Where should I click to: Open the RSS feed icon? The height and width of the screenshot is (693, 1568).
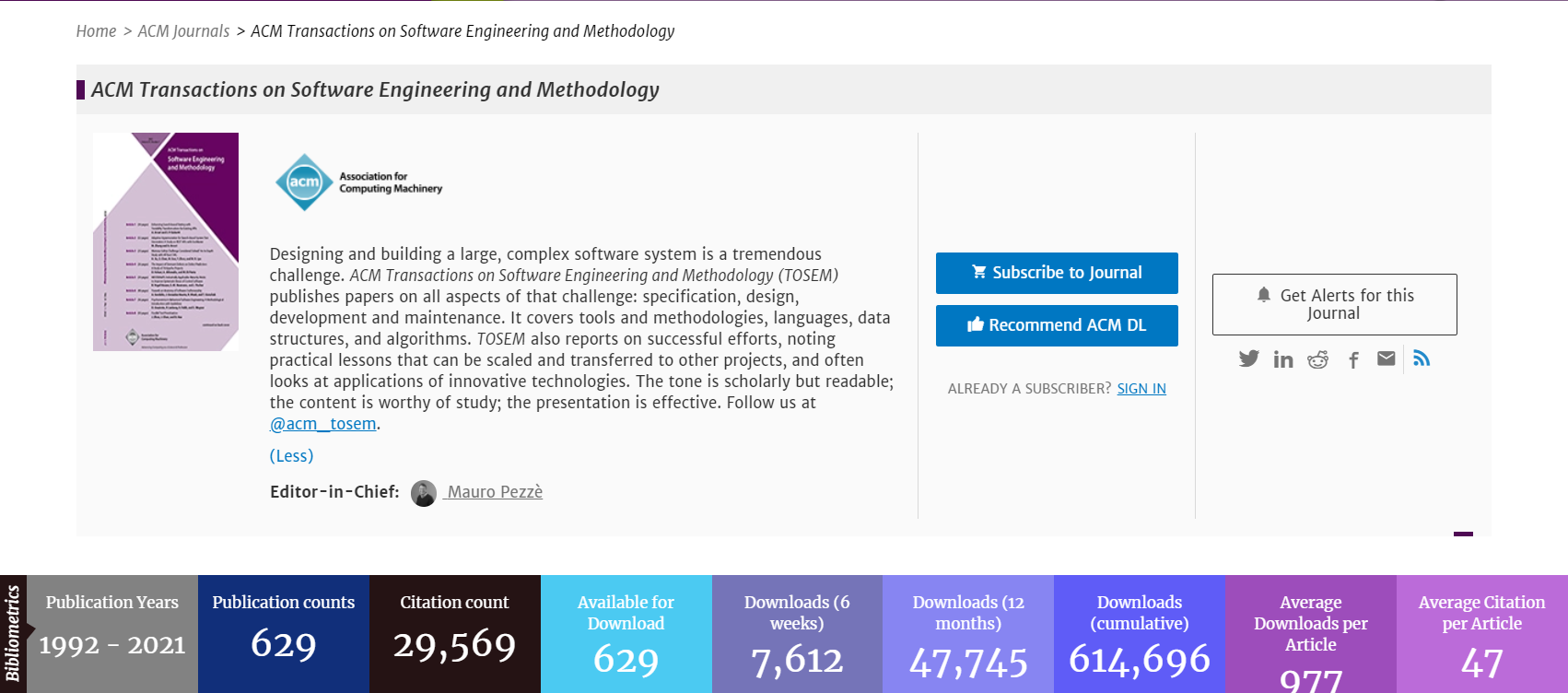(1422, 358)
